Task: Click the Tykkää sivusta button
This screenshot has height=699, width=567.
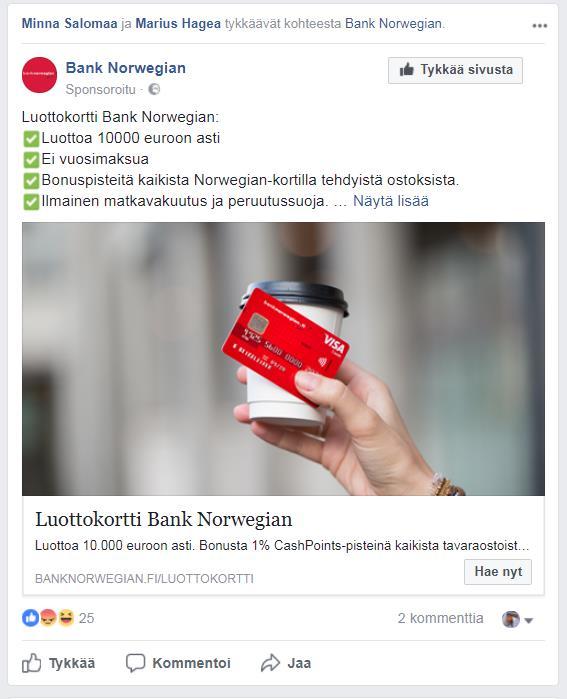Action: (455, 70)
